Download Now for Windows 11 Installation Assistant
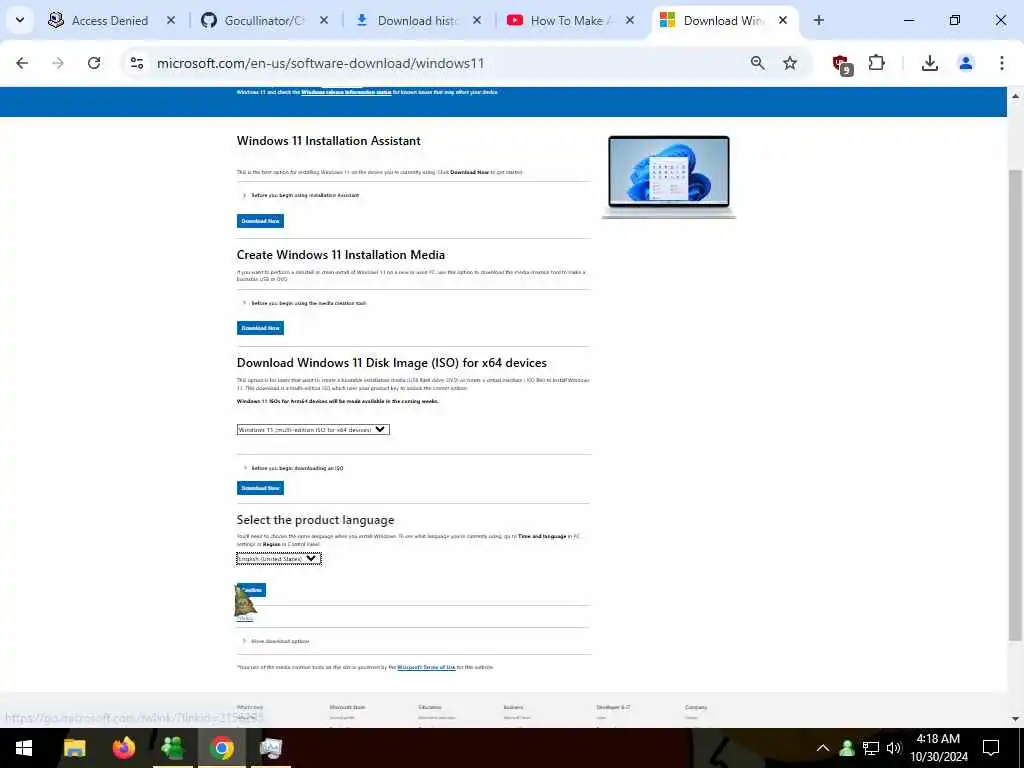The image size is (1024, 768). pyautogui.click(x=260, y=221)
